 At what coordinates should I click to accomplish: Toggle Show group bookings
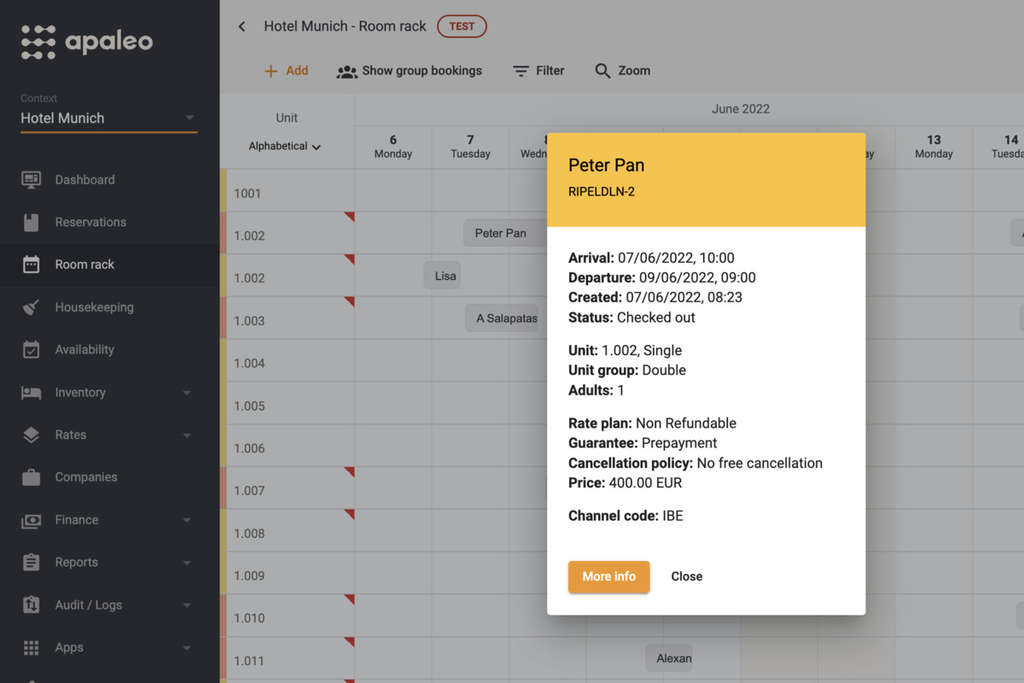pos(409,71)
